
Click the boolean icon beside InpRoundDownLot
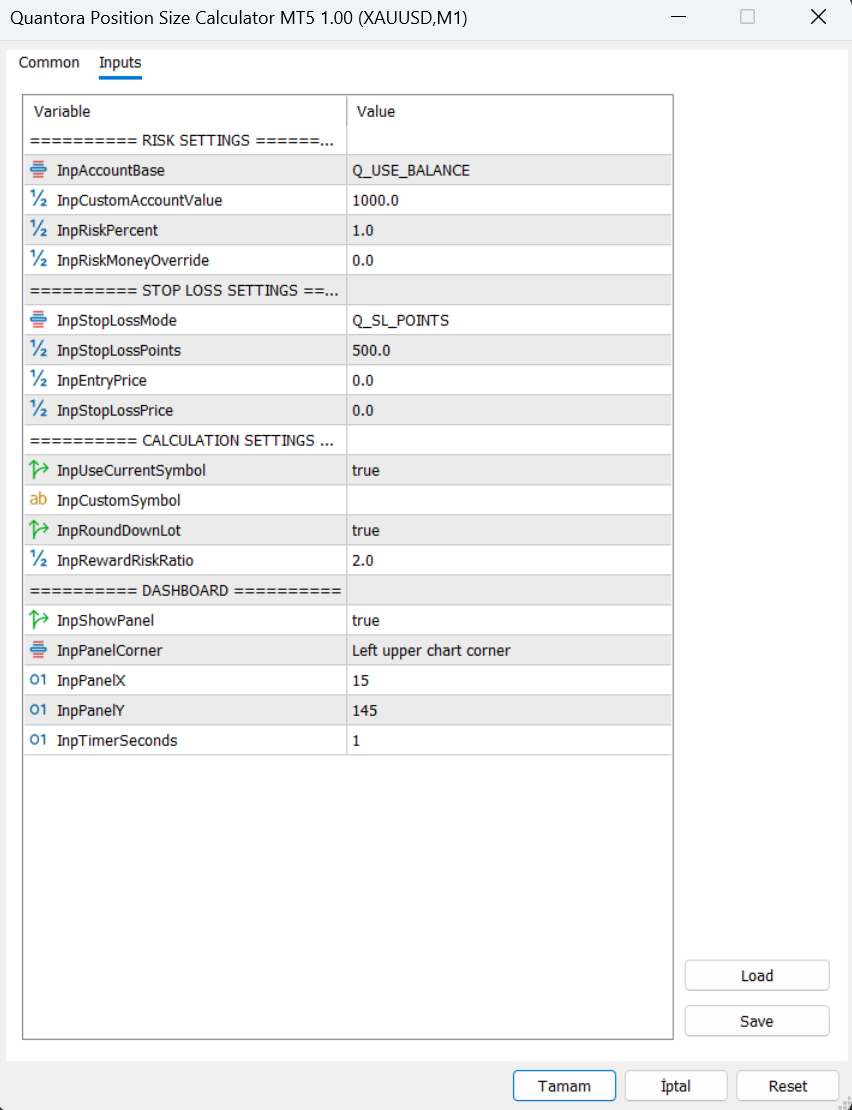coord(38,530)
